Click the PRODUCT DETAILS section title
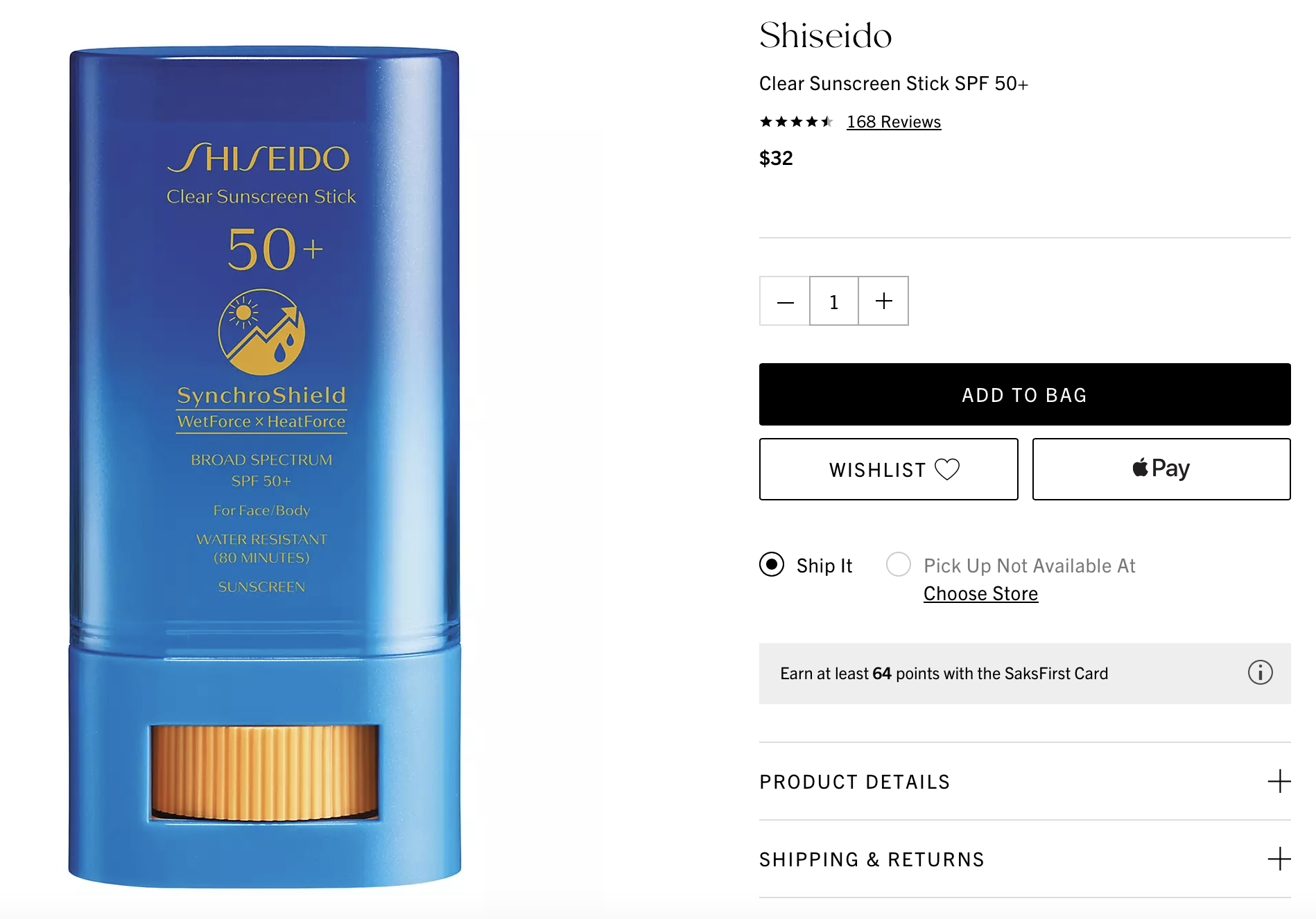This screenshot has height=919, width=1316. [x=855, y=782]
